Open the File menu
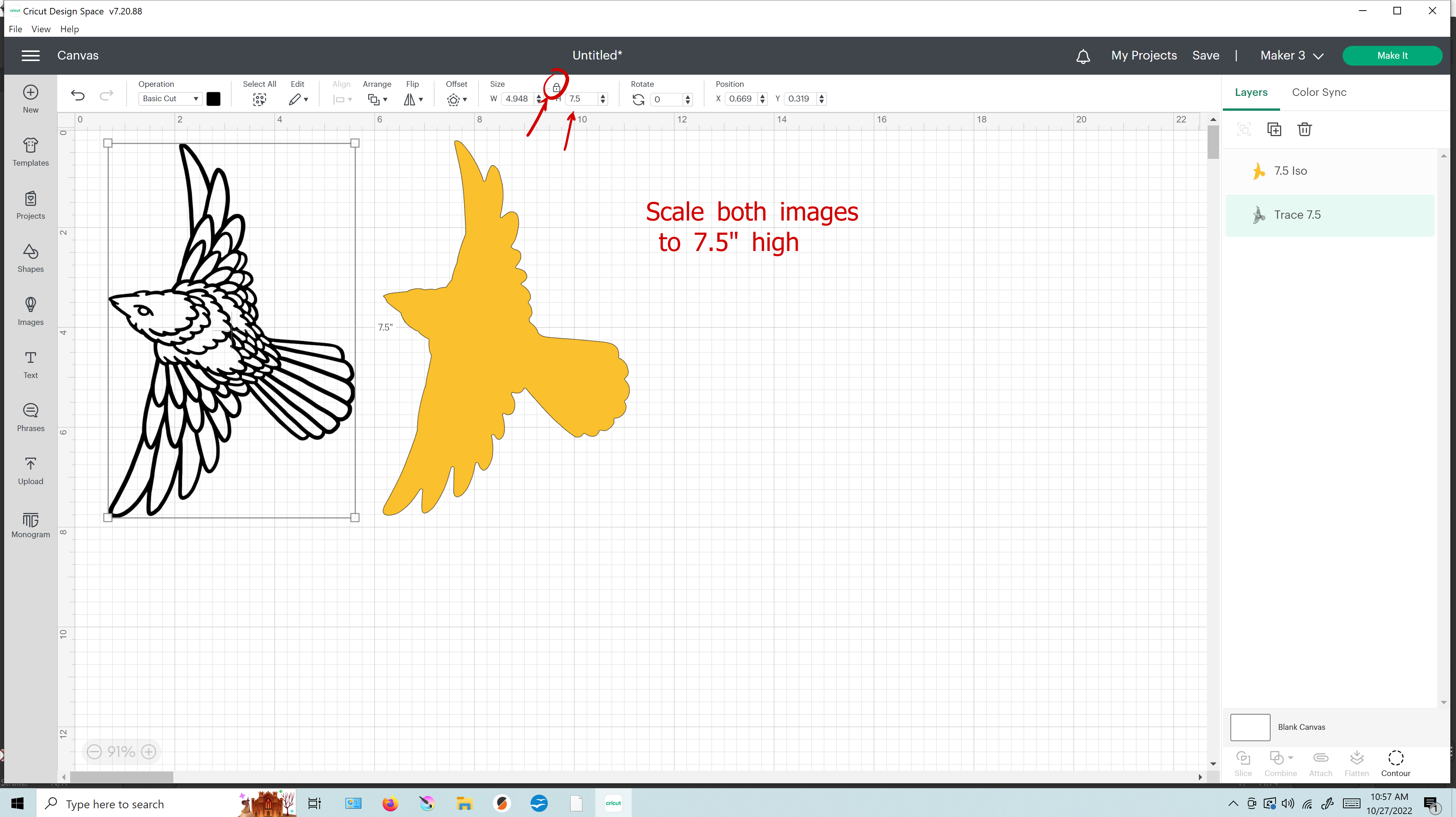Viewport: 1456px width, 817px height. coord(15,29)
